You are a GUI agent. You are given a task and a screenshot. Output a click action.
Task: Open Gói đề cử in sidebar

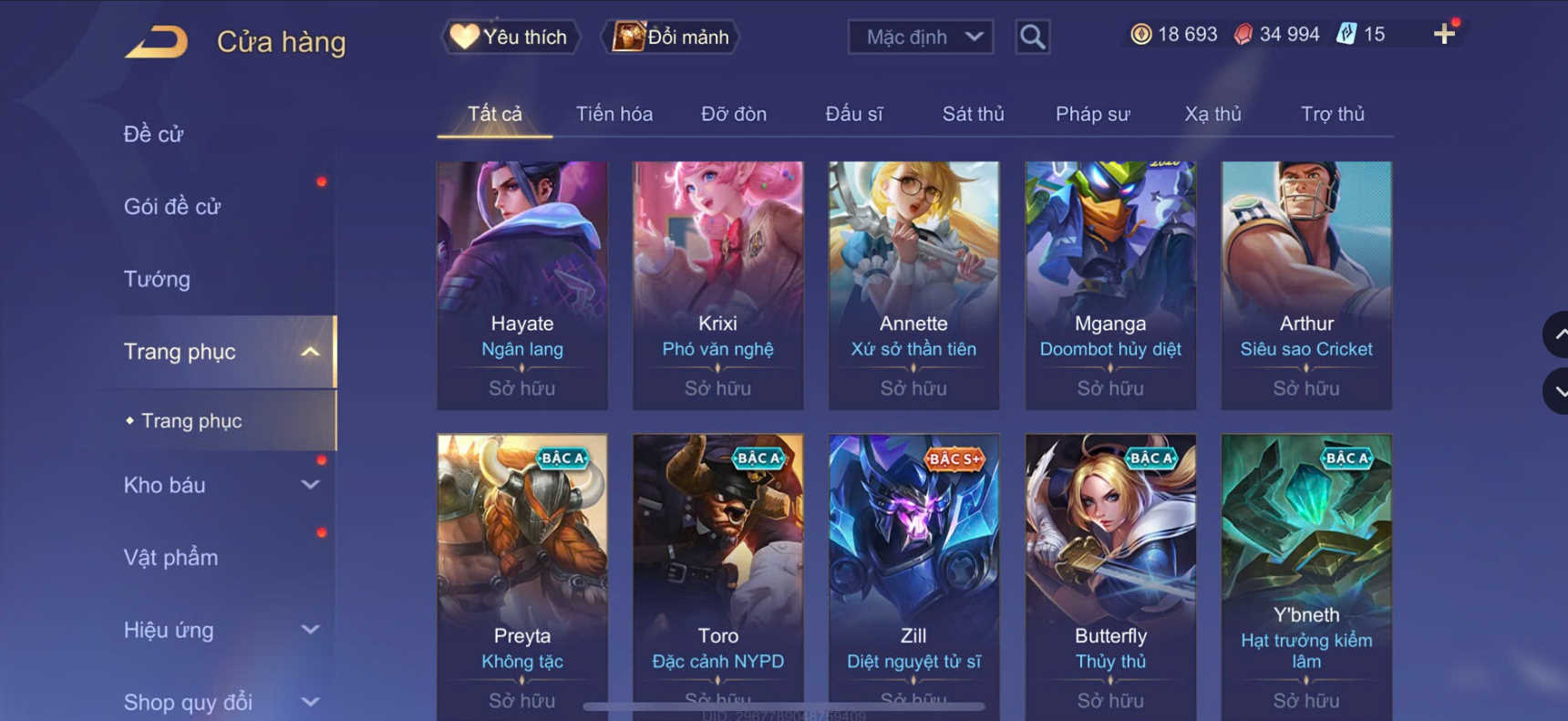click(x=172, y=207)
